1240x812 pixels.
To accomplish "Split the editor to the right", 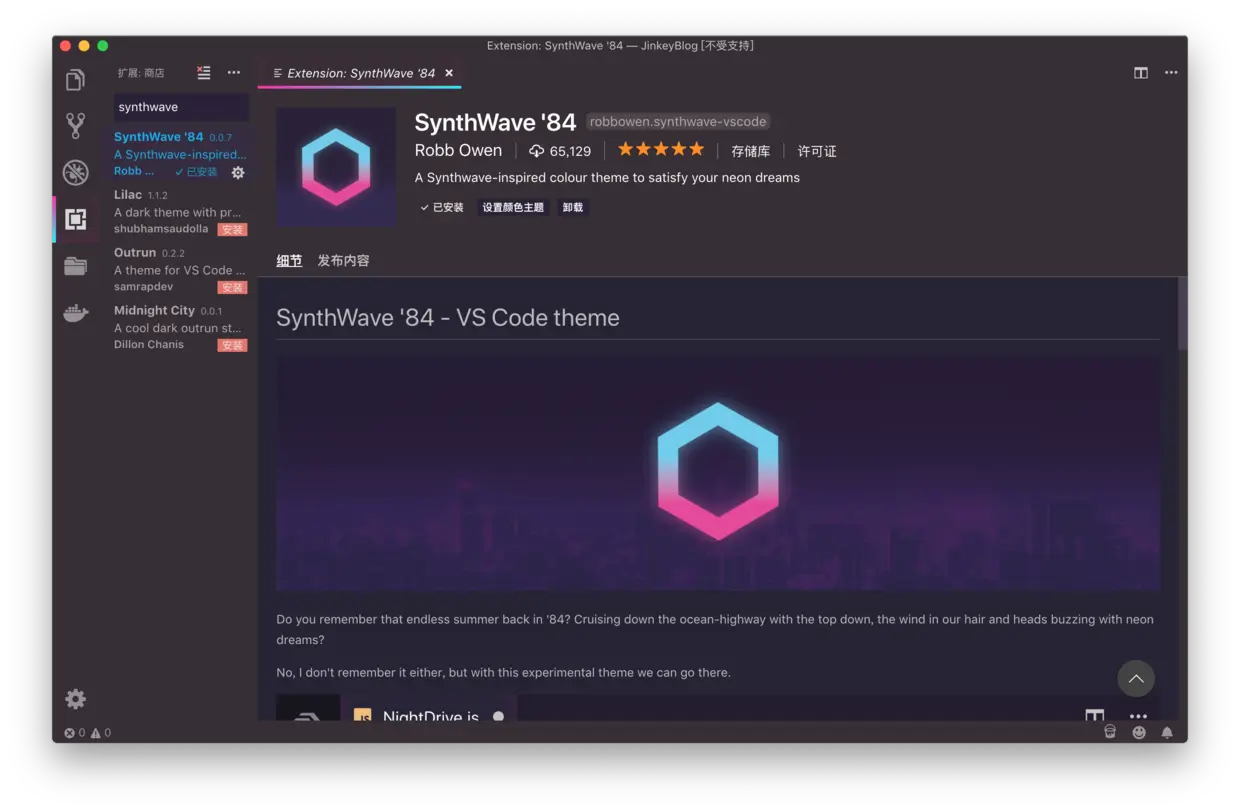I will pyautogui.click(x=1141, y=73).
